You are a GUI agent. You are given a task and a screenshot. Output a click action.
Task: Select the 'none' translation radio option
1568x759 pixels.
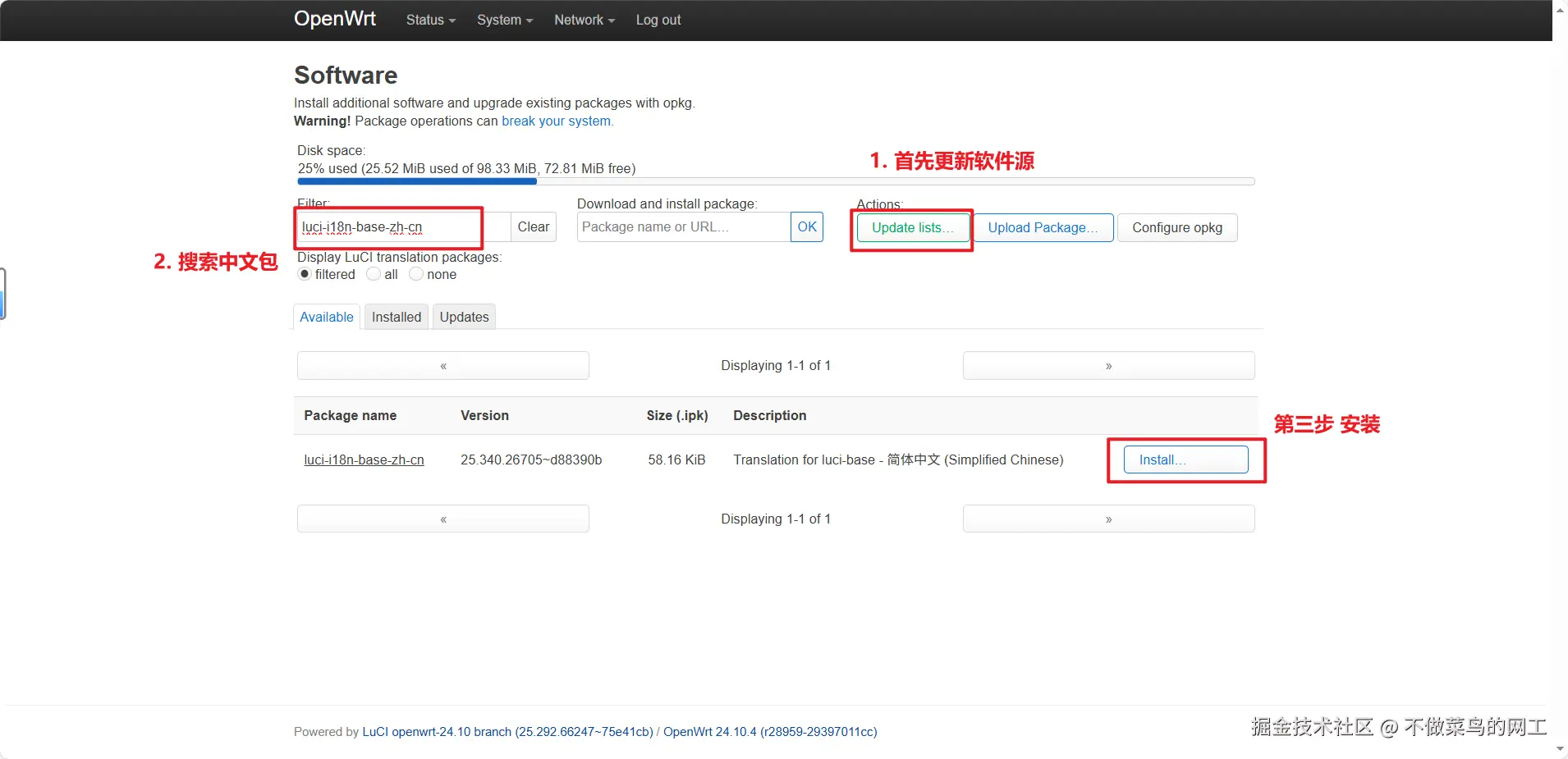tap(416, 274)
